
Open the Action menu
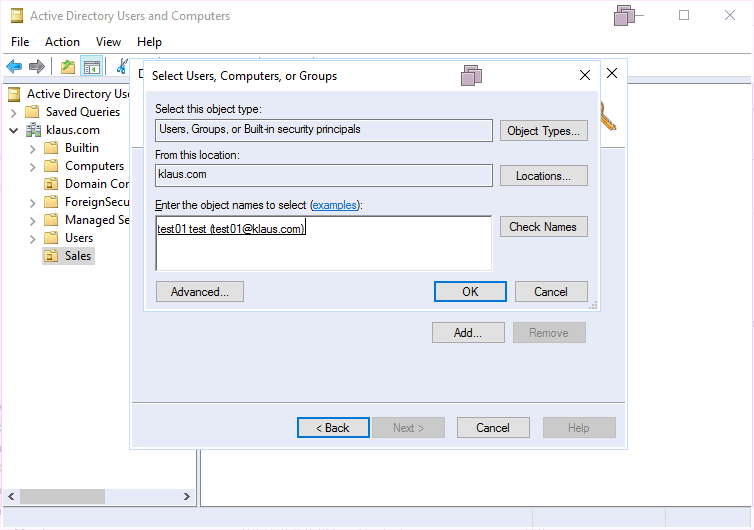[x=62, y=42]
